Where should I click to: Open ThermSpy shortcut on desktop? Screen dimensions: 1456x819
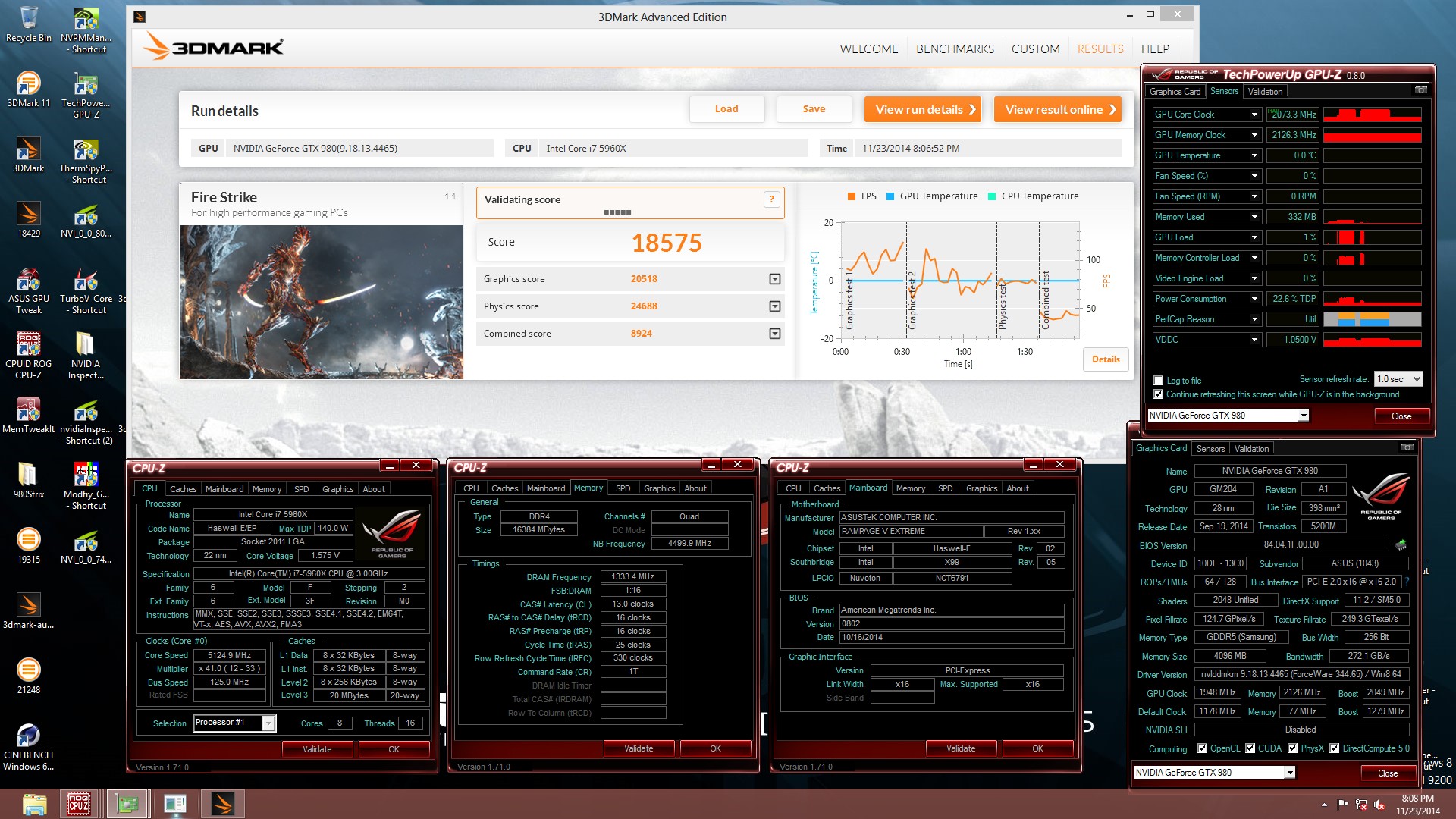[86, 160]
